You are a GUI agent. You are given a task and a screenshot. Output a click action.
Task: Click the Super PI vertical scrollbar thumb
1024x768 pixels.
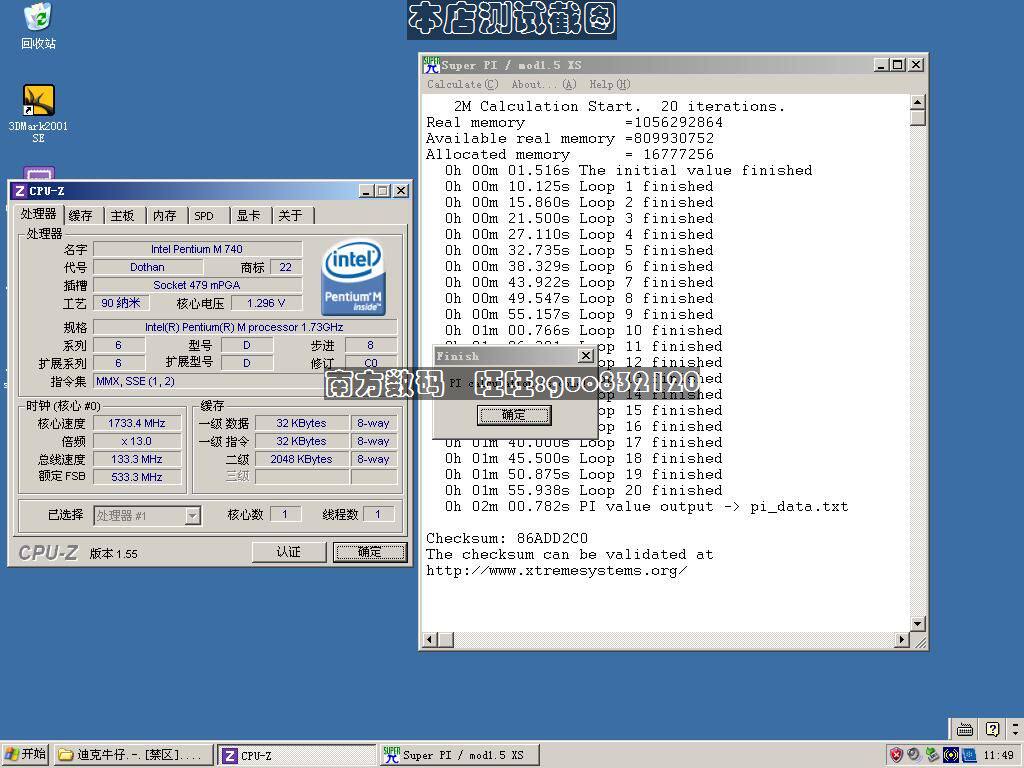(x=918, y=118)
